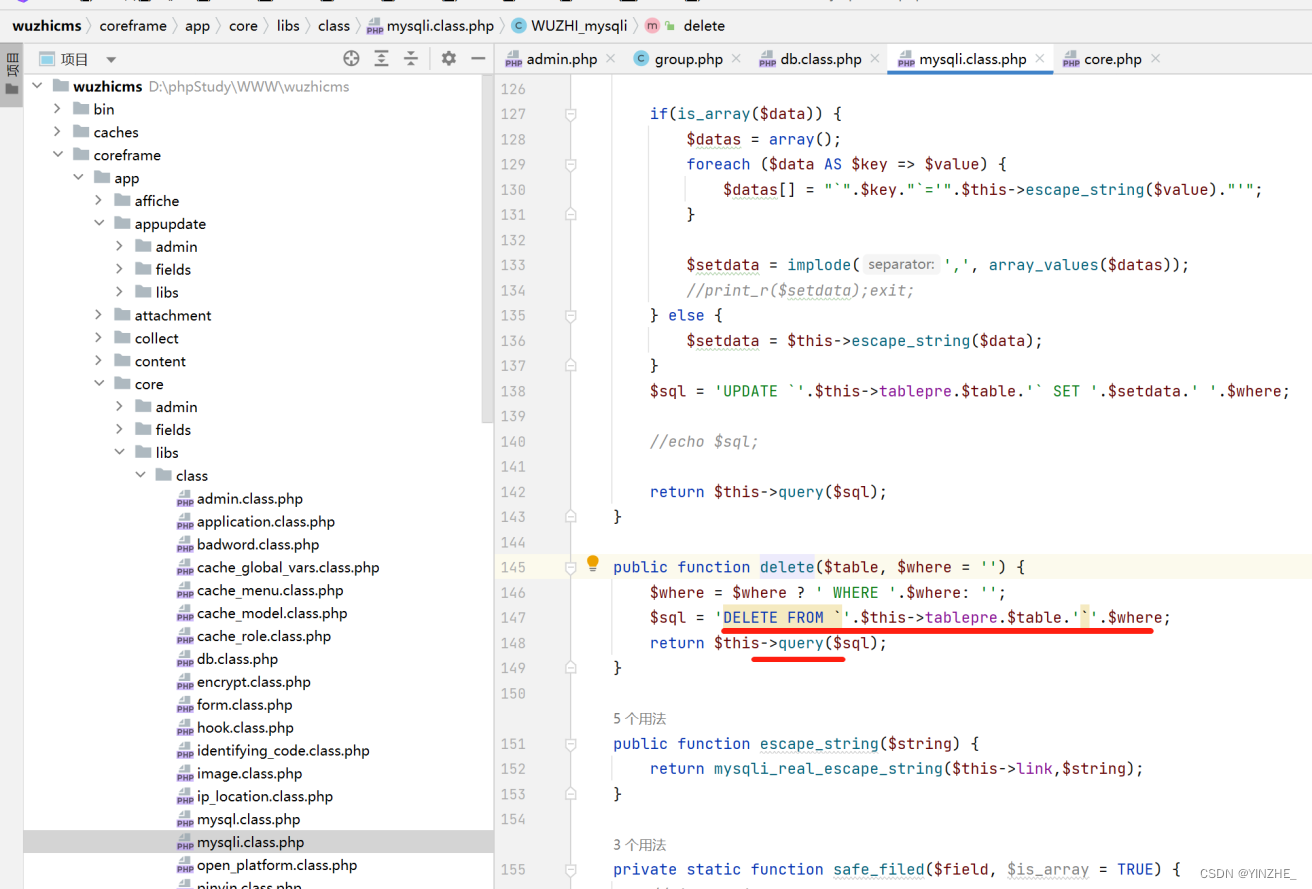Click fold marker at line 135
The width and height of the screenshot is (1312, 889).
pos(570,316)
